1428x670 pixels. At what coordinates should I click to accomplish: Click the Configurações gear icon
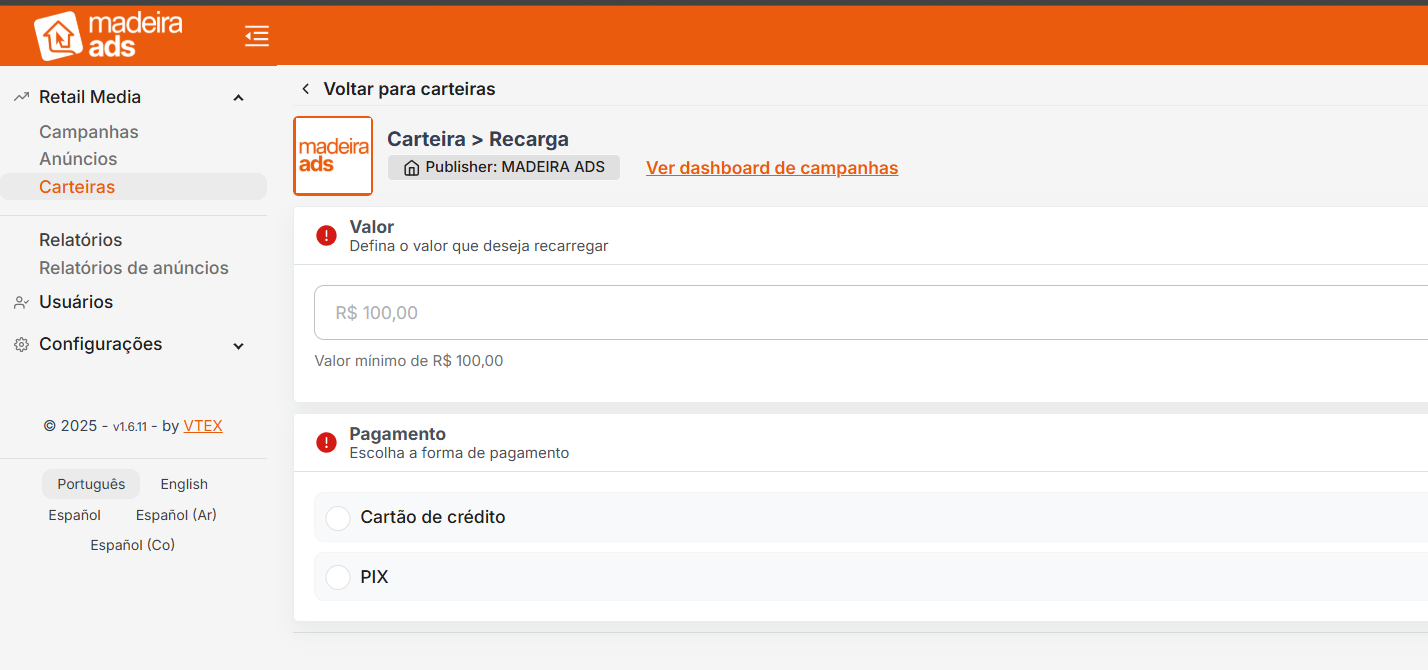[x=21, y=344]
